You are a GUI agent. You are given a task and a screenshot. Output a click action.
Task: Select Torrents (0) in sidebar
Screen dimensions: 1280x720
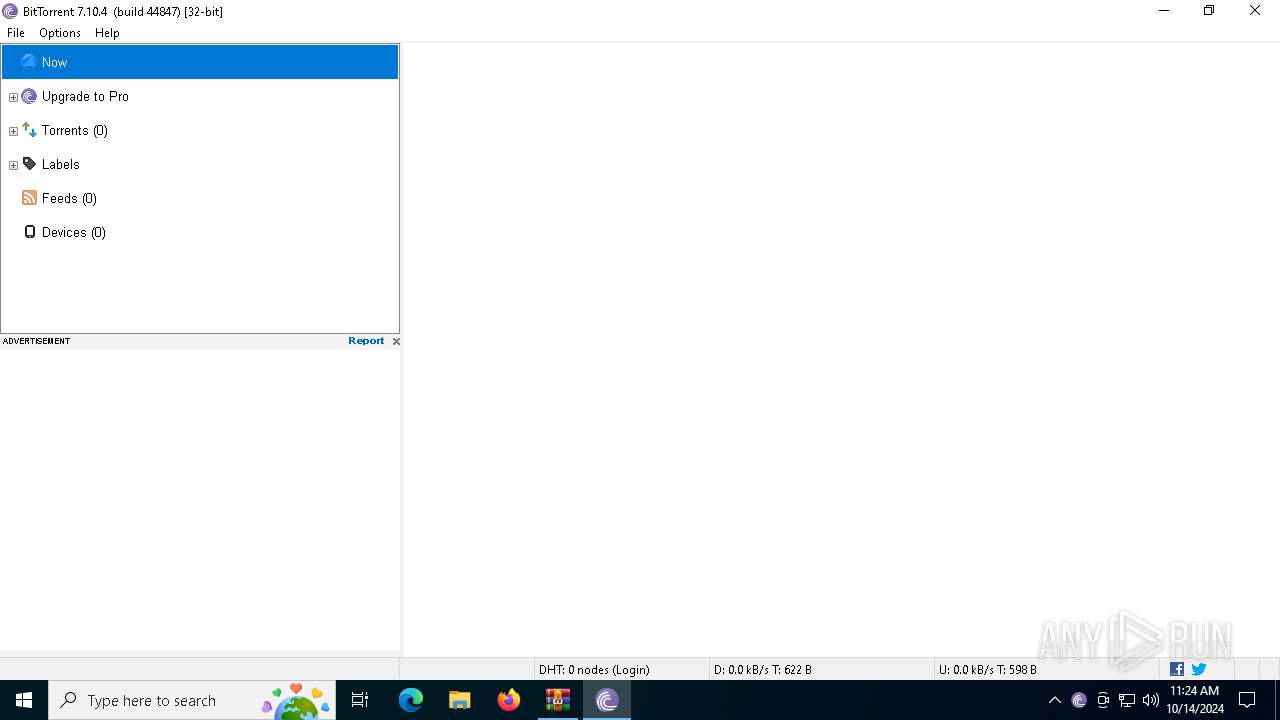point(75,130)
